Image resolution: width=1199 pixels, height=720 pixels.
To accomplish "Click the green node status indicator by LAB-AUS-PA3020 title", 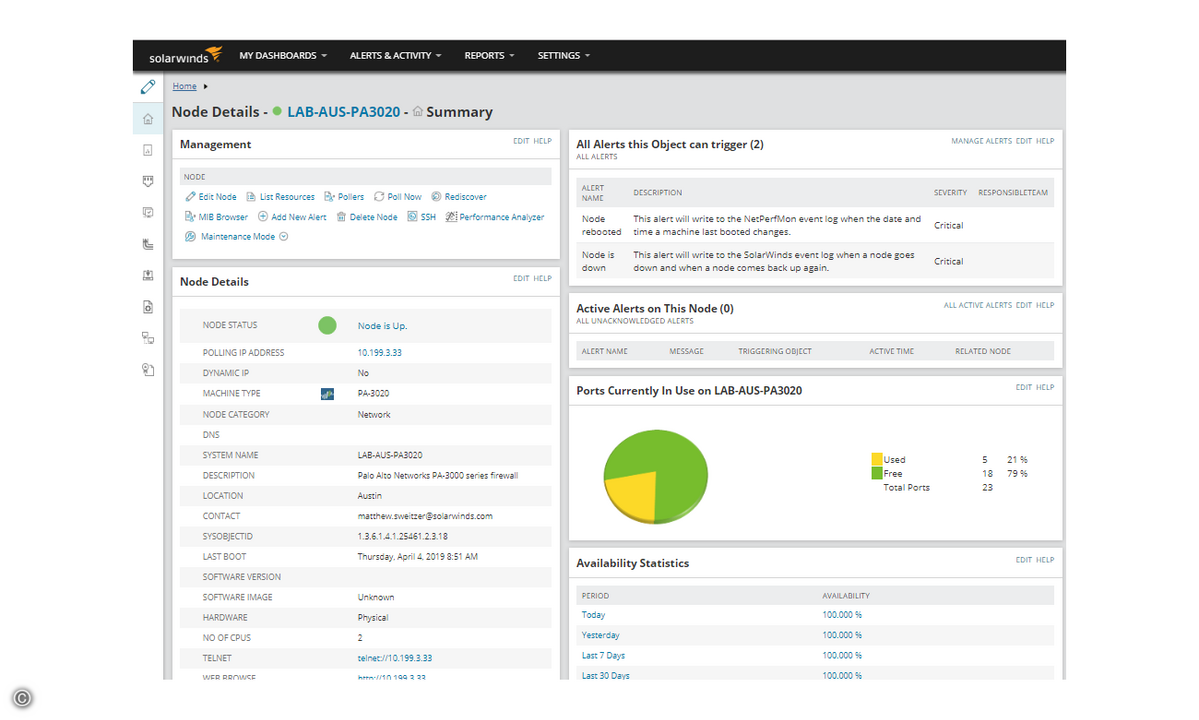I will click(277, 112).
